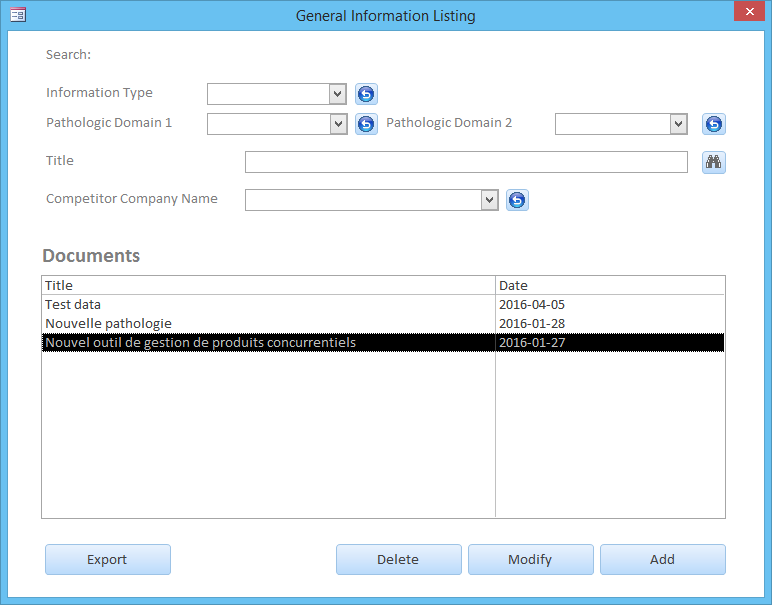This screenshot has height=605, width=772.
Task: Click the Date column header
Action: tap(610, 286)
